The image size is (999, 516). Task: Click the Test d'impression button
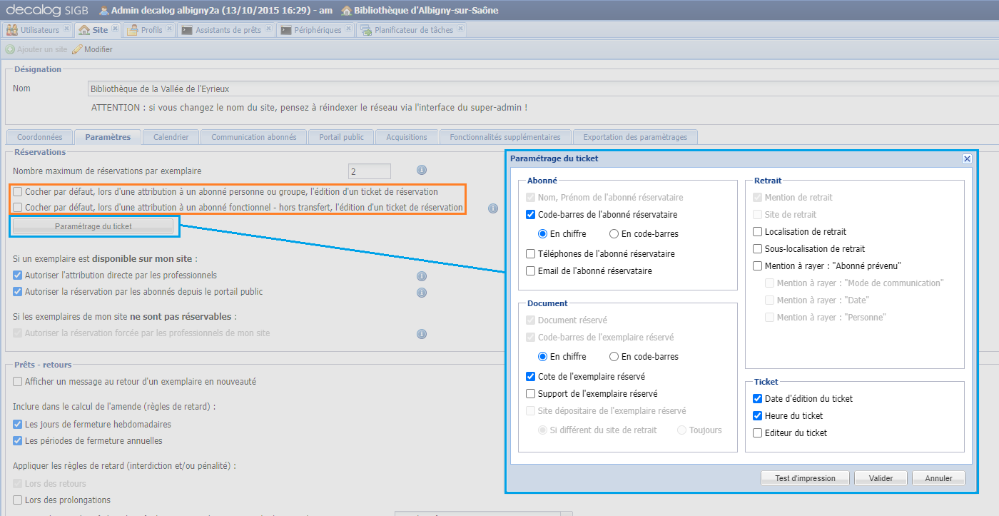coord(805,478)
